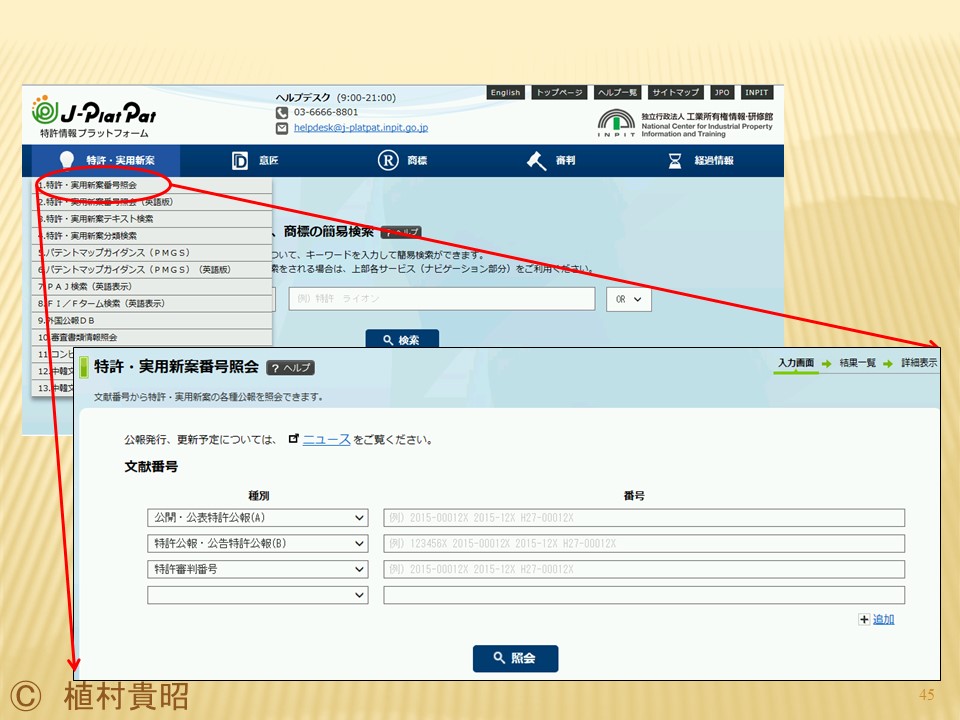Screen dimensions: 960x720
Task: Select 1.特許・実用新案番号照会 menu item
Action: (152, 185)
